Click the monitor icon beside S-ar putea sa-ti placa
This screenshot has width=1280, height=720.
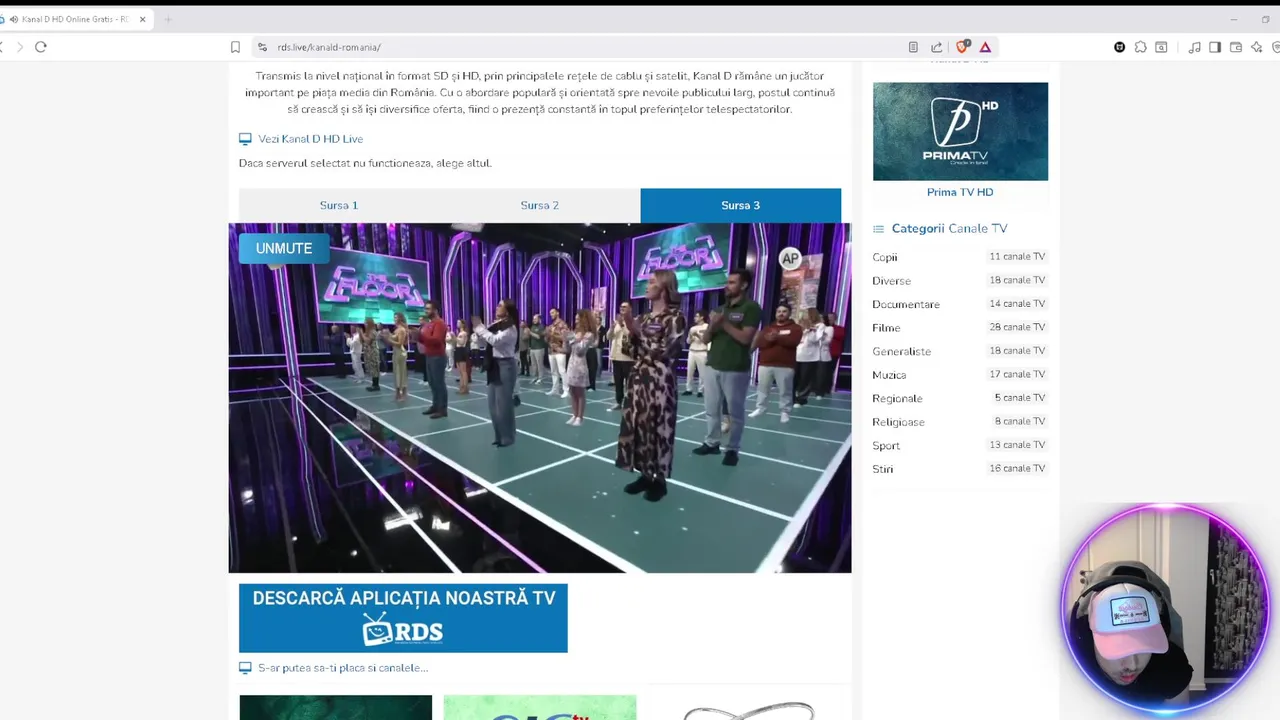tap(245, 668)
